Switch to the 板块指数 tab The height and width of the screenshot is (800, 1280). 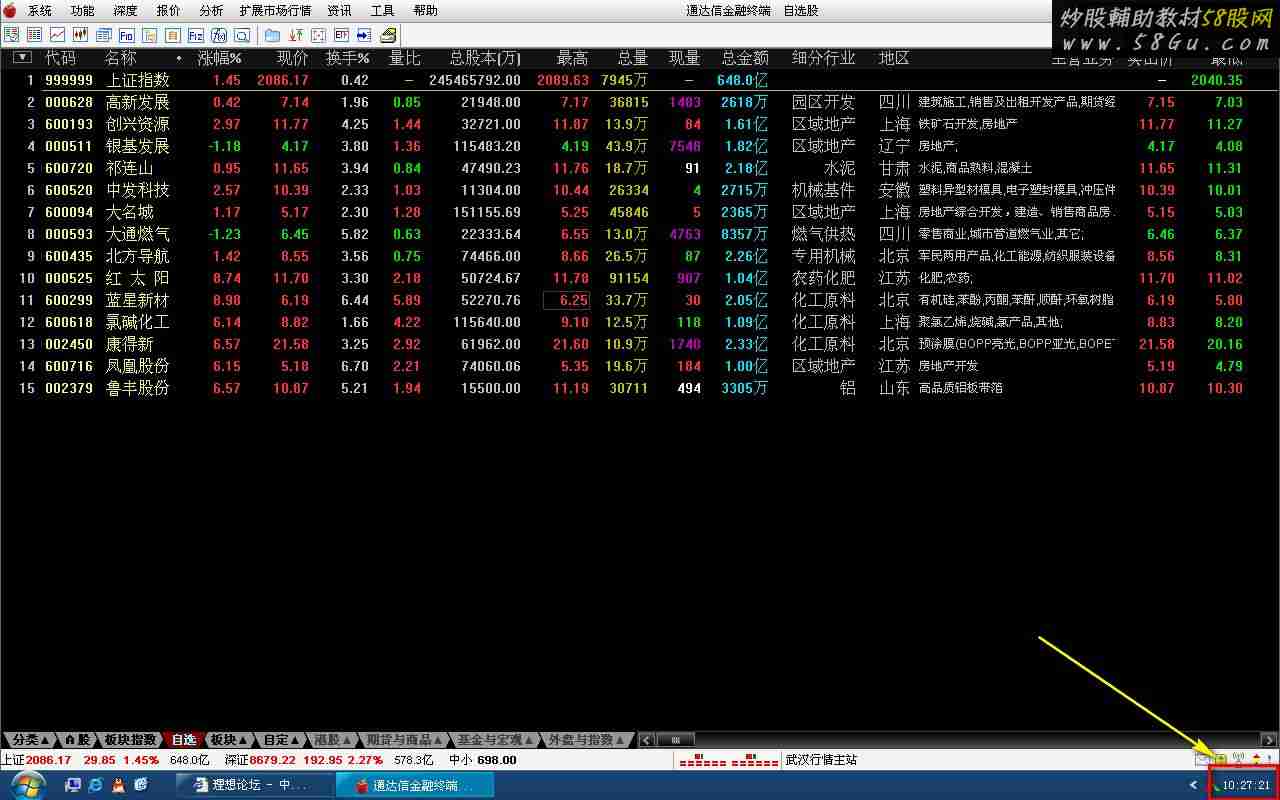[x=130, y=740]
